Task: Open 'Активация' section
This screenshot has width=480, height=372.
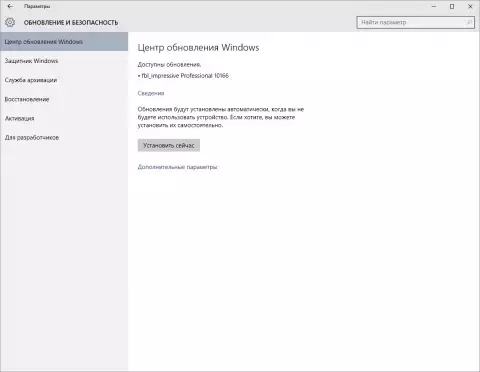Action: click(x=64, y=118)
